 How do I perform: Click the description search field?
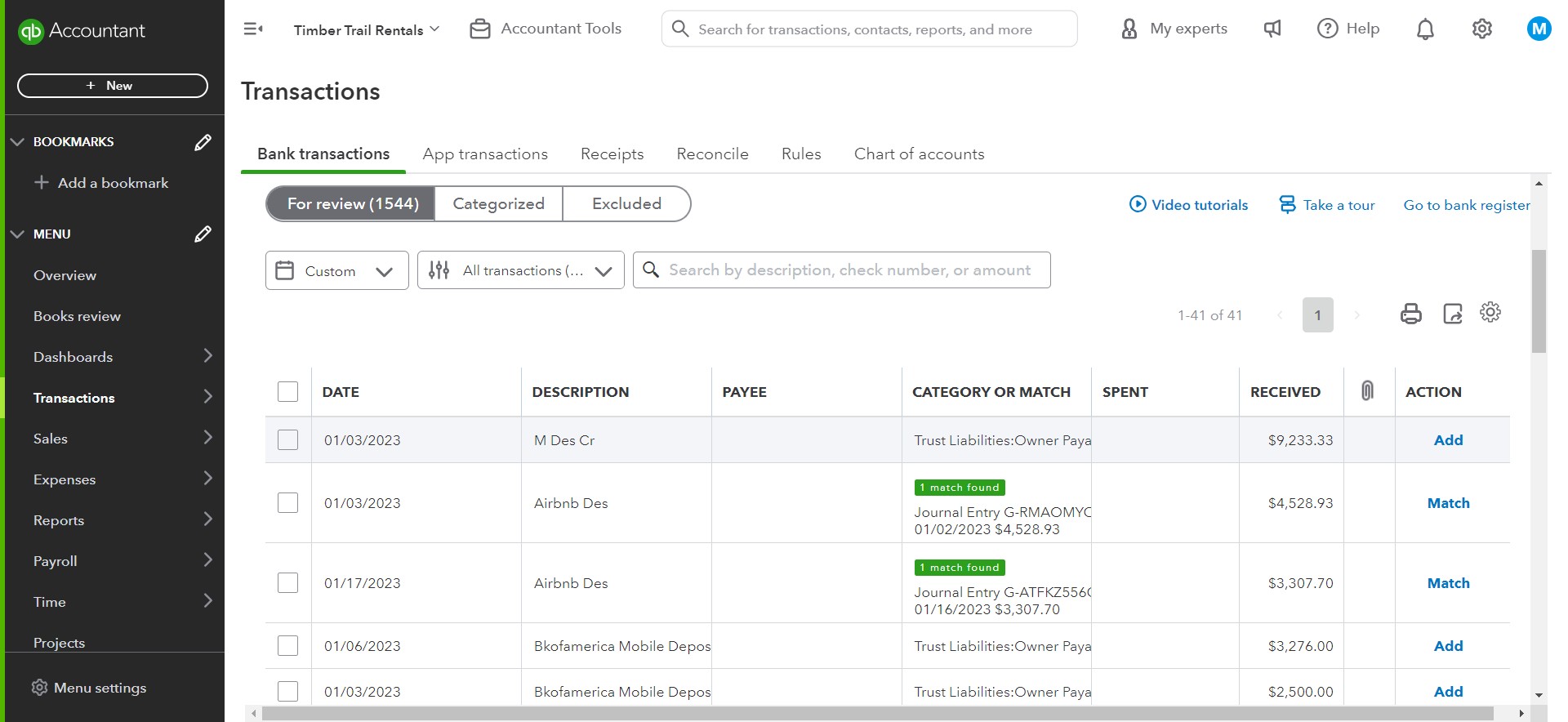coord(849,270)
